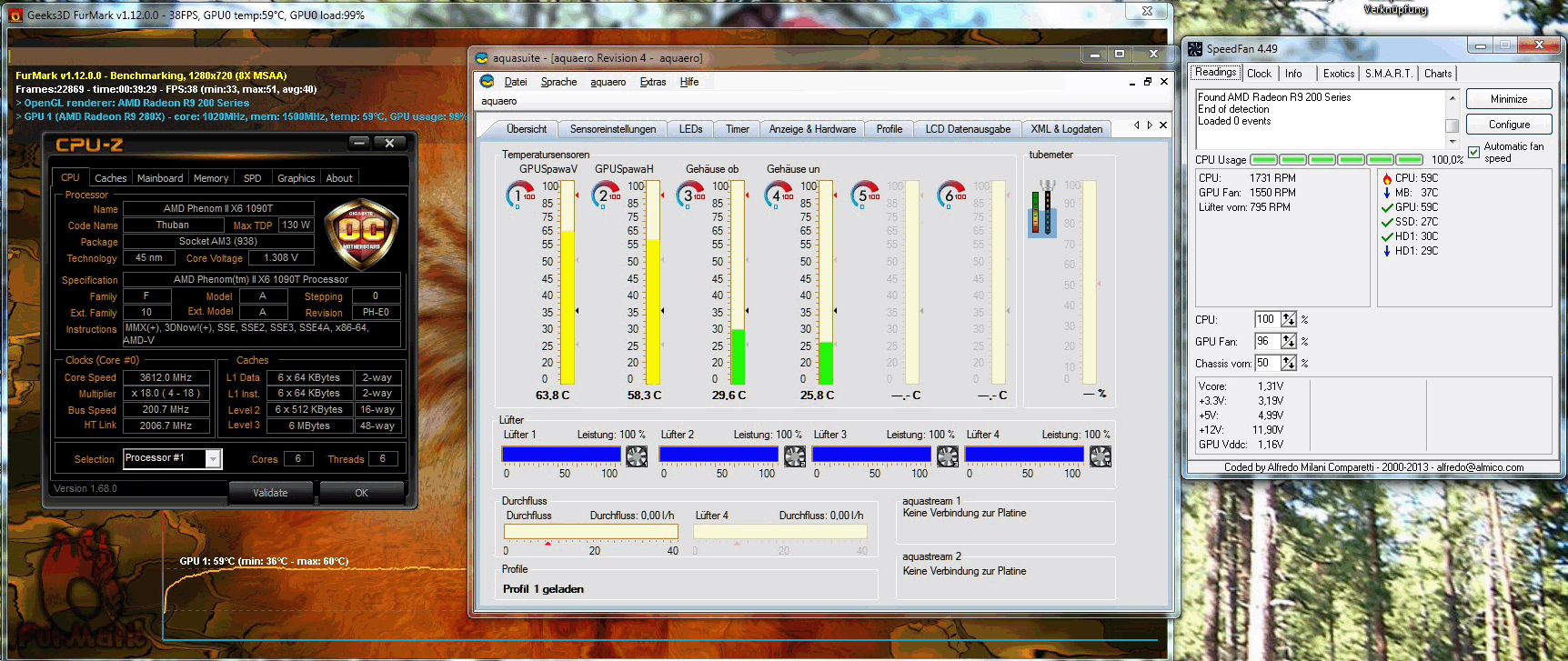
Task: Click the HD1 30C checkmark icon in SpeedFan
Action: pyautogui.click(x=1387, y=236)
